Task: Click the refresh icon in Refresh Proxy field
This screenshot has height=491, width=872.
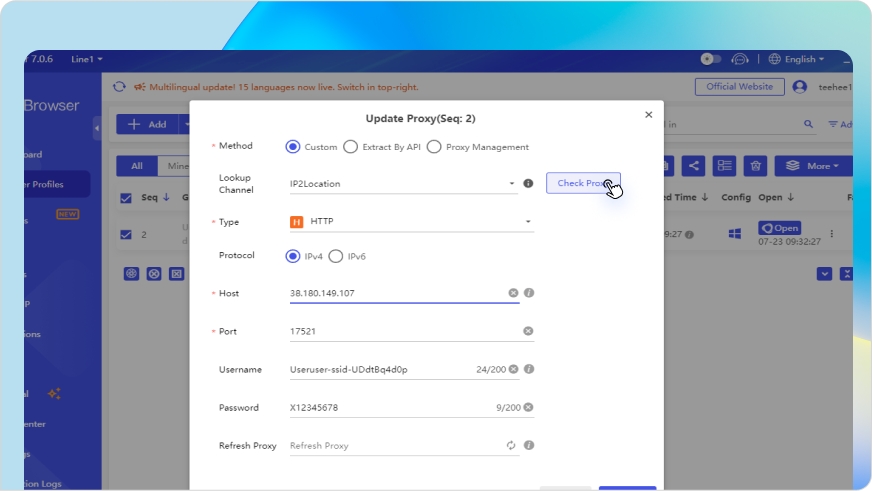Action: pyautogui.click(x=511, y=446)
